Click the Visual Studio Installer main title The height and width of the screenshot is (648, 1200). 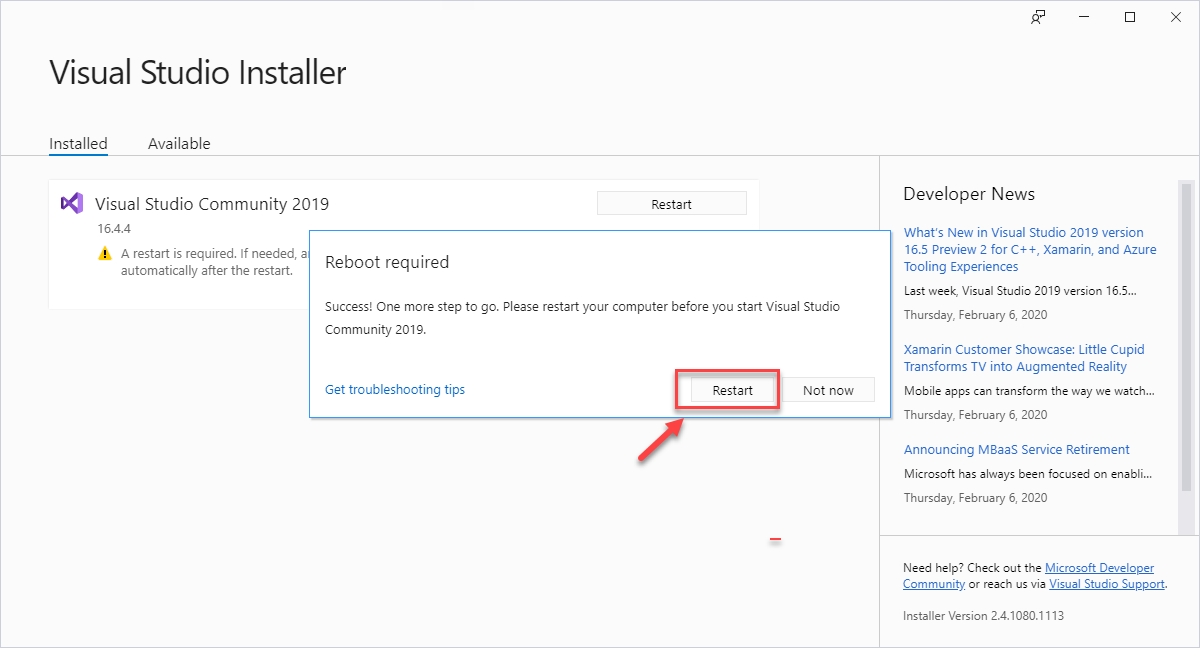(x=198, y=72)
